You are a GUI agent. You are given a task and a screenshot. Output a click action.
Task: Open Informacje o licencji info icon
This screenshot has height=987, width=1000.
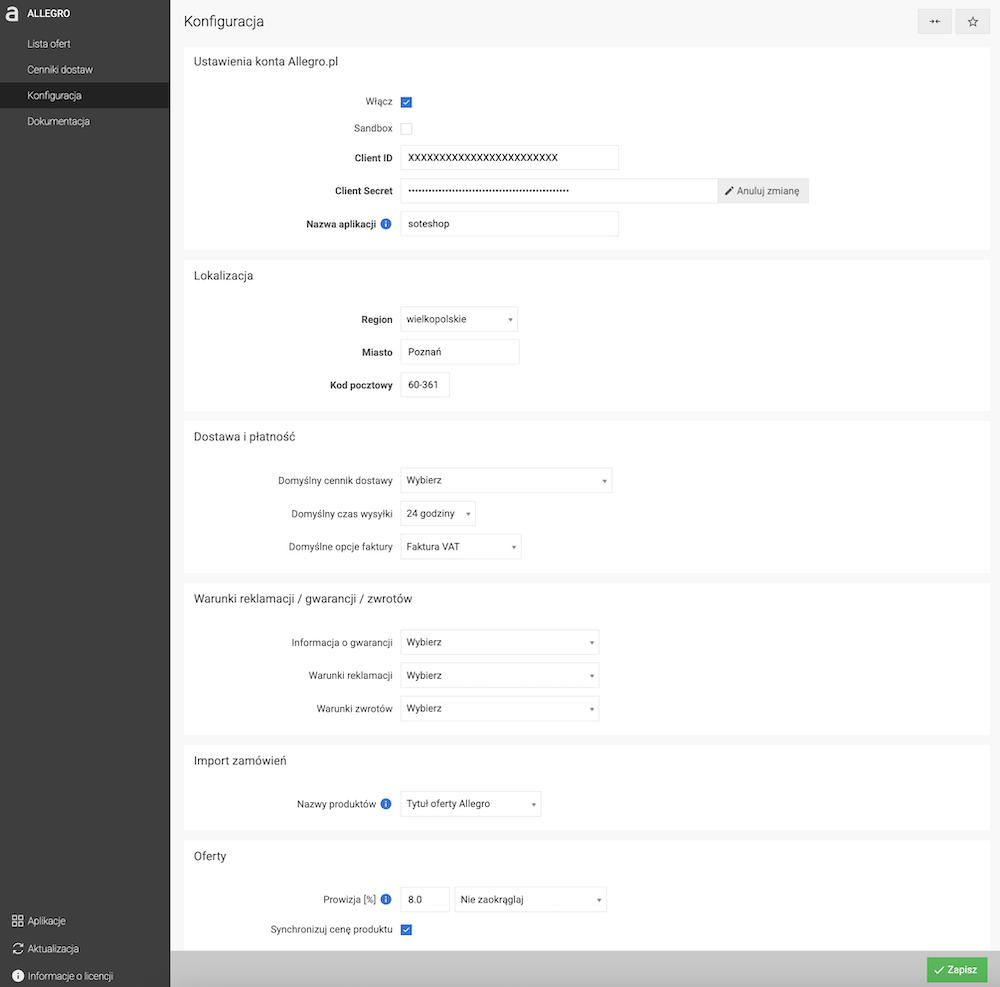click(x=18, y=976)
